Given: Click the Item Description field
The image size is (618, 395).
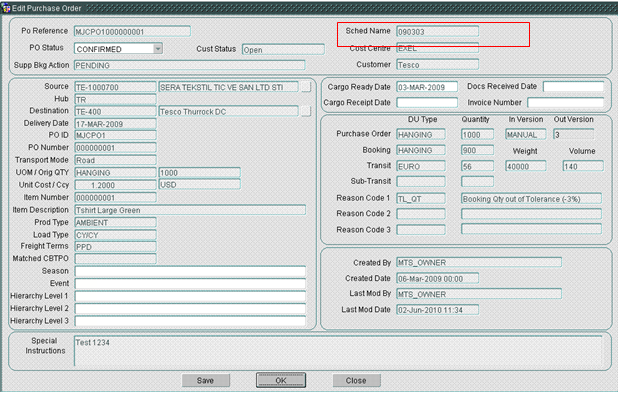Looking at the screenshot, I should (x=190, y=210).
